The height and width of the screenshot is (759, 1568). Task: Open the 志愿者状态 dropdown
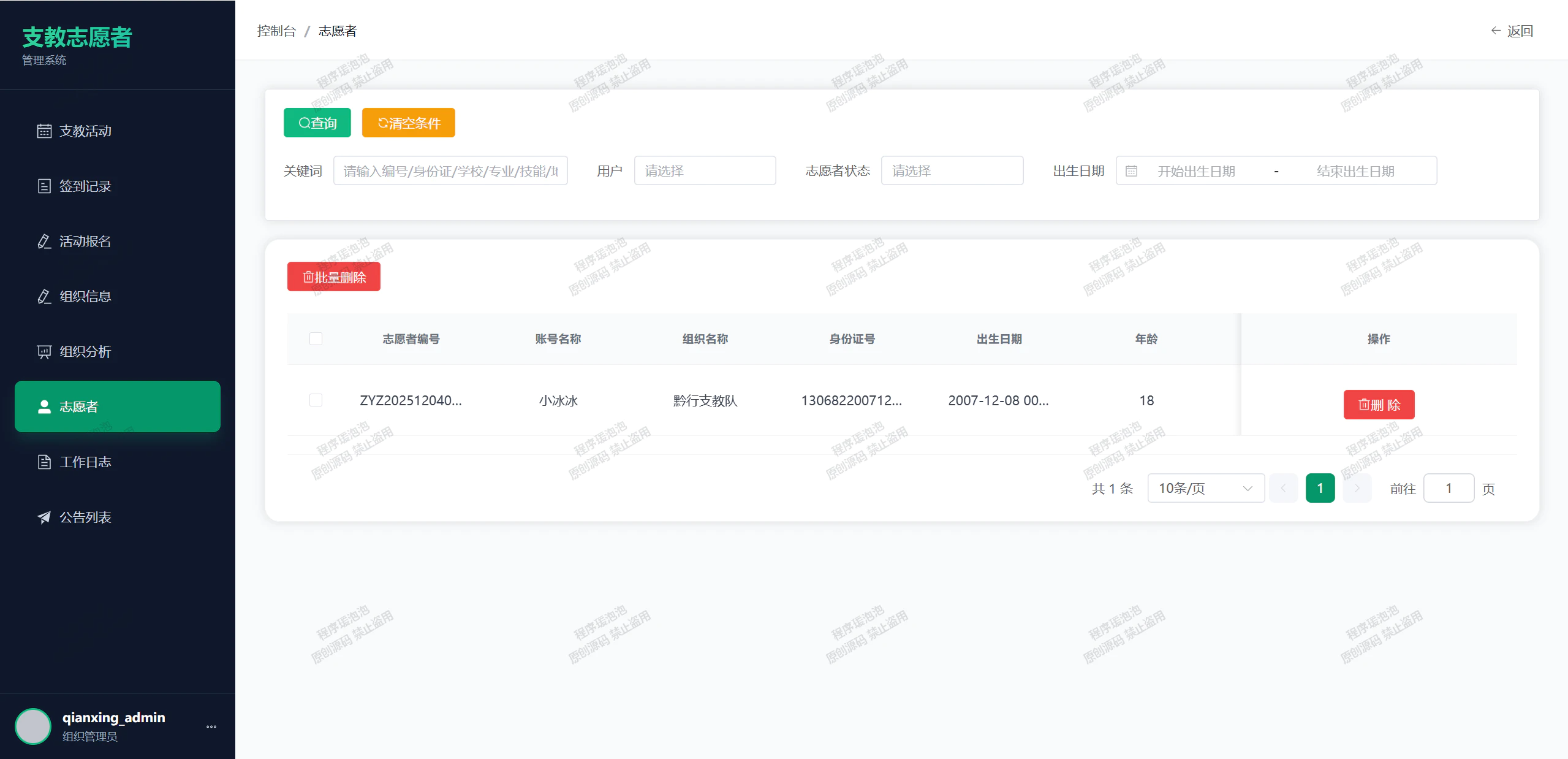952,170
